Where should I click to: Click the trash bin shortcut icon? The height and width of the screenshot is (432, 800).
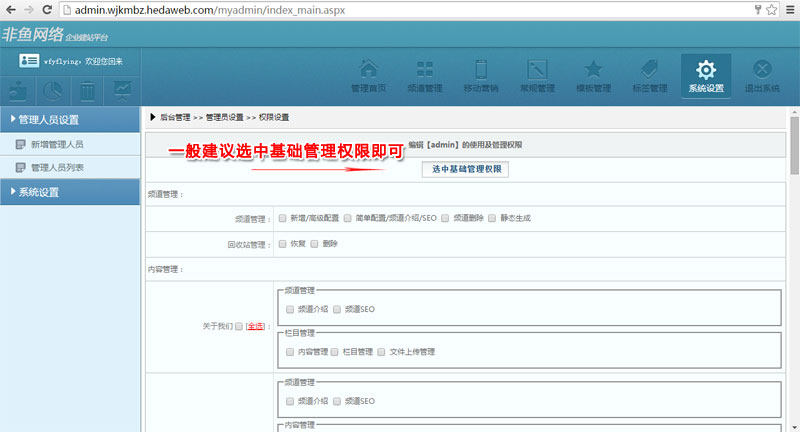[88, 91]
